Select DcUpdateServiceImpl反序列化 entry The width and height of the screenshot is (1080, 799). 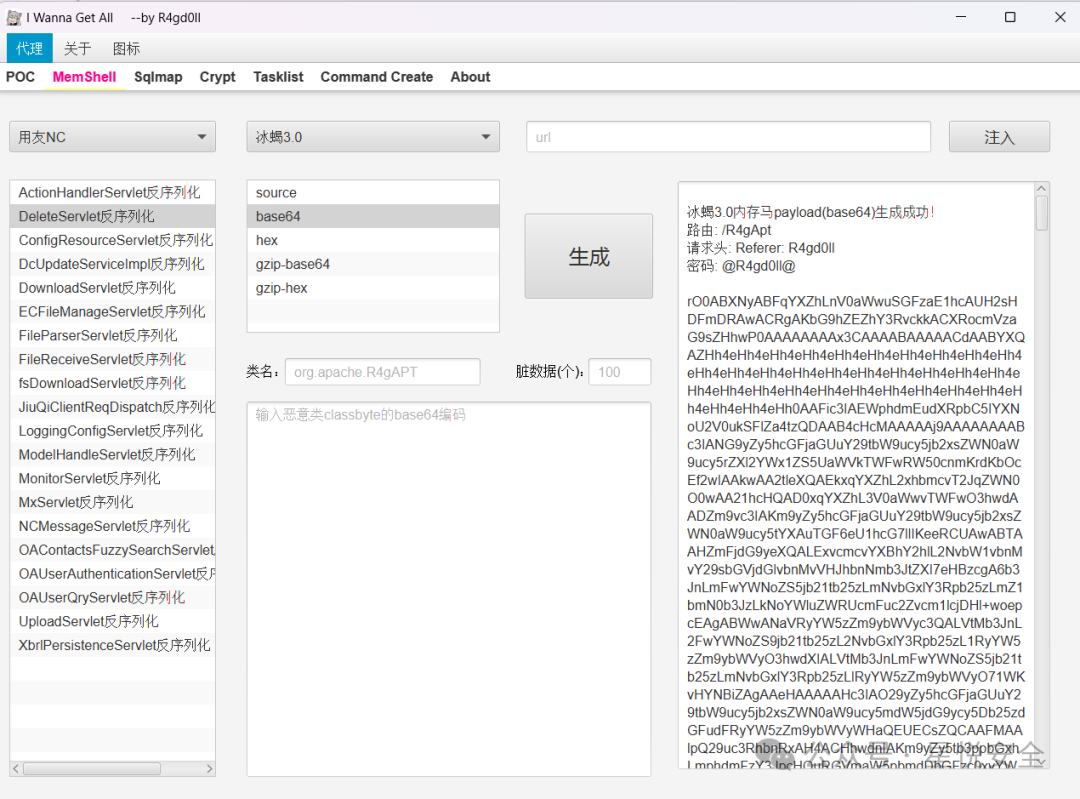[x=112, y=264]
